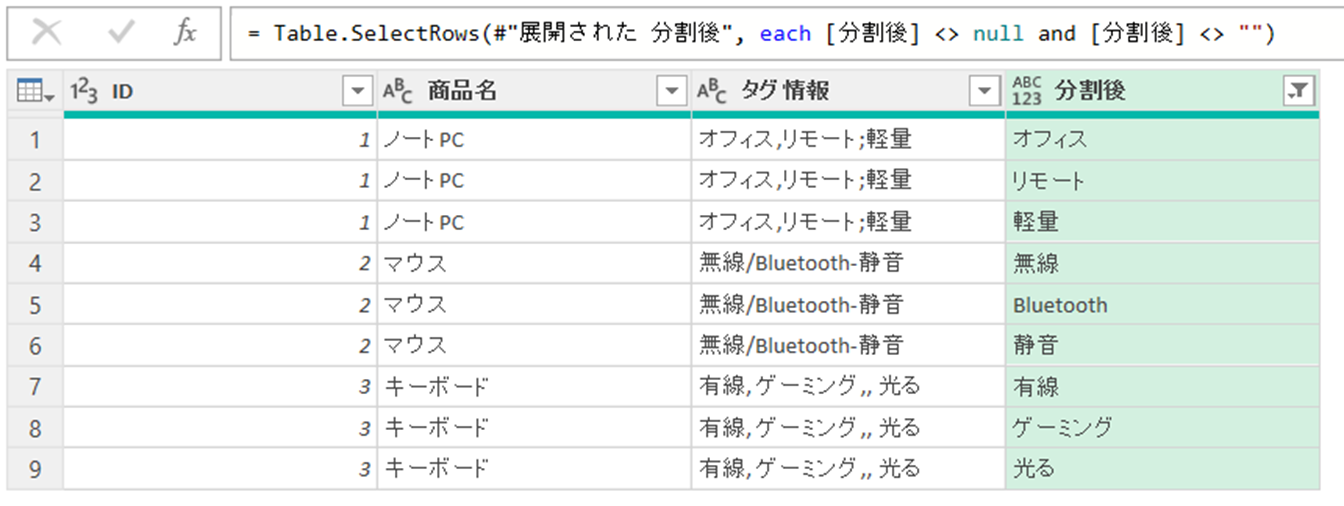
Task: Open the タグ情報 column filter dropdown
Action: pyautogui.click(x=985, y=92)
